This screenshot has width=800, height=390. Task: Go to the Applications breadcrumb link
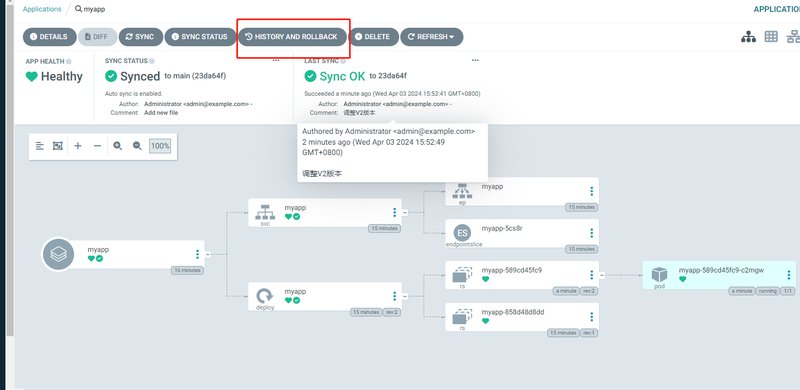click(x=42, y=9)
